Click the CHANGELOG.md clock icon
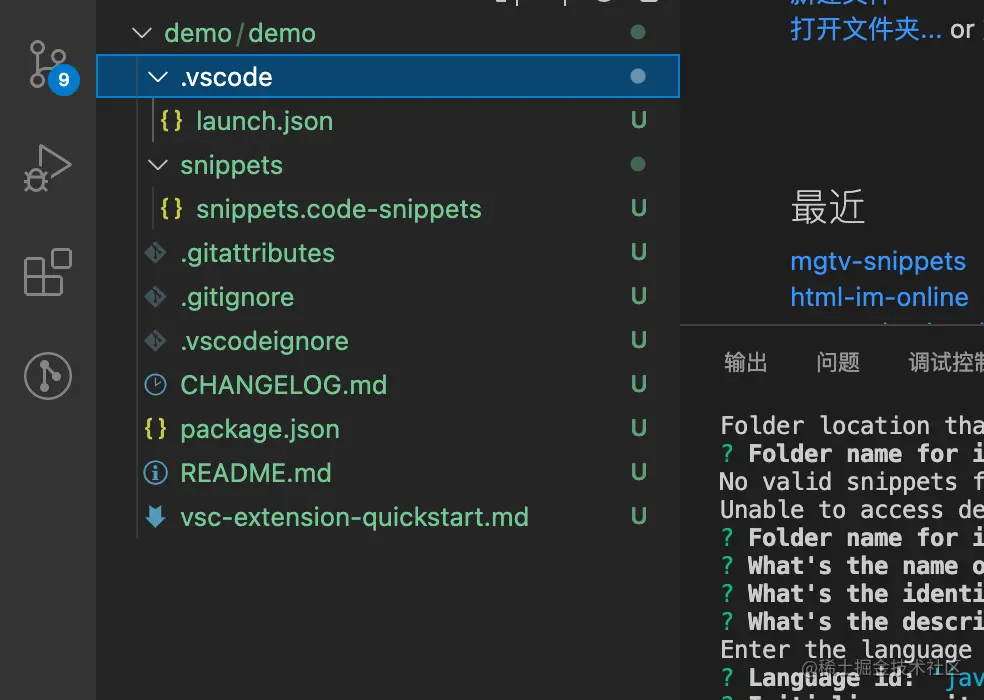 tap(155, 385)
